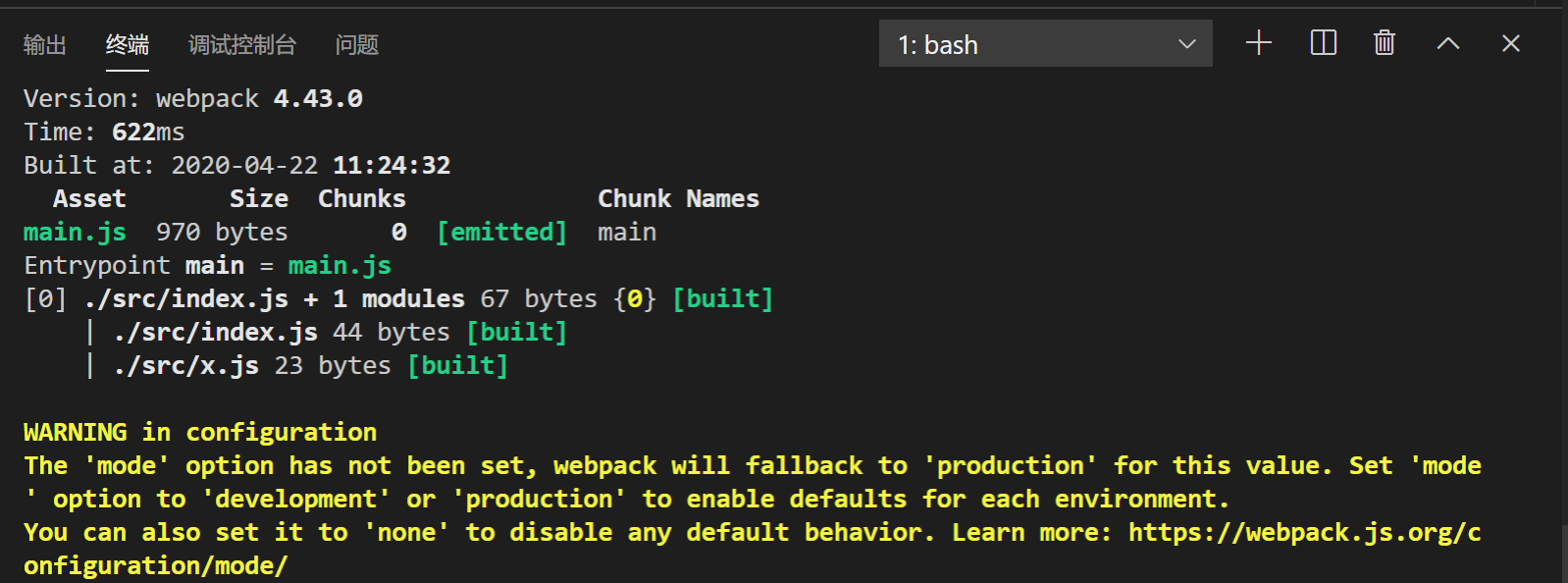The image size is (1568, 583).
Task: Click the 'Asset' column header
Action: (x=89, y=199)
